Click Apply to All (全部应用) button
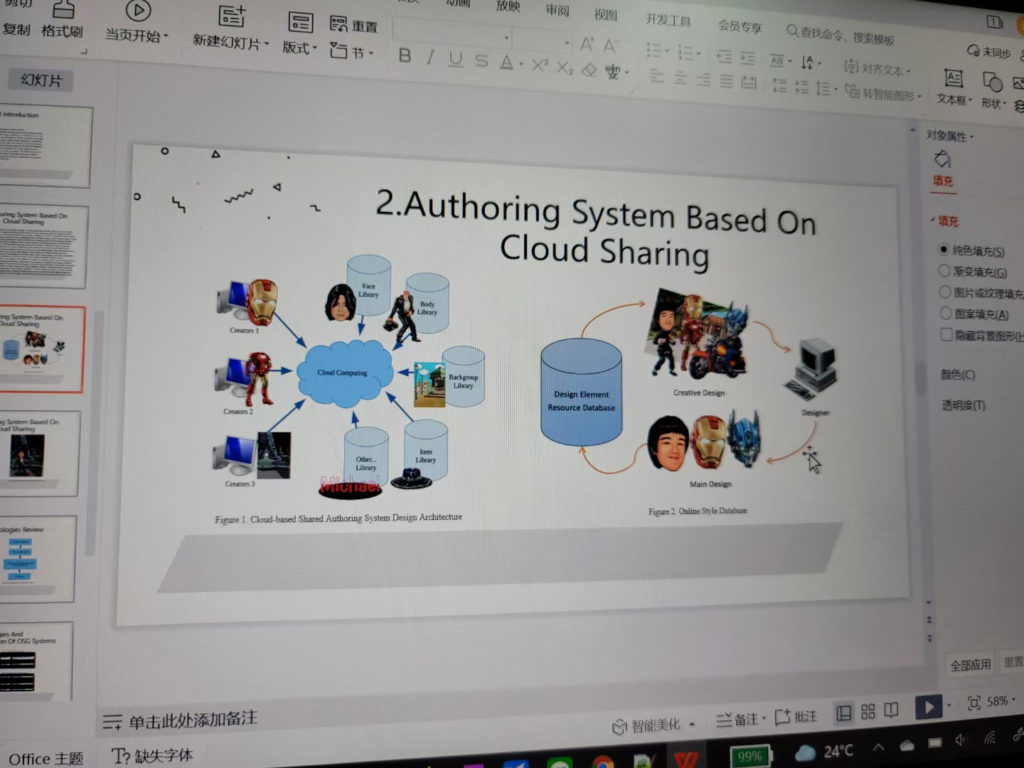 pyautogui.click(x=970, y=665)
